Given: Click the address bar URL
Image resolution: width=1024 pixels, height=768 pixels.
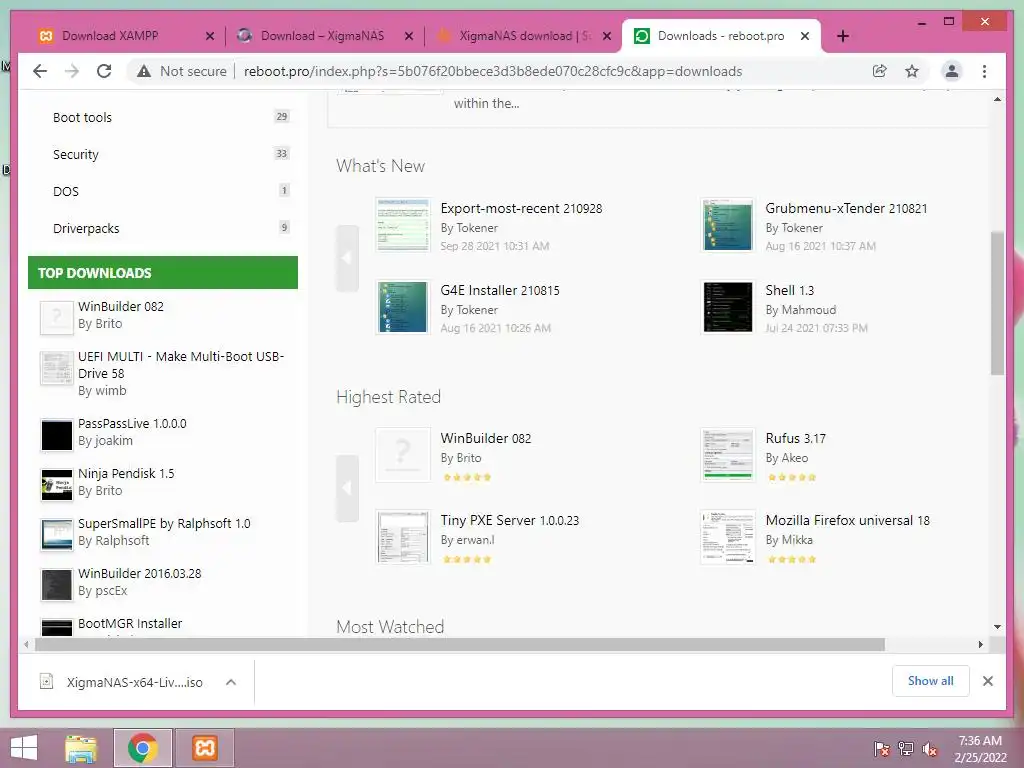Looking at the screenshot, I should [x=493, y=71].
